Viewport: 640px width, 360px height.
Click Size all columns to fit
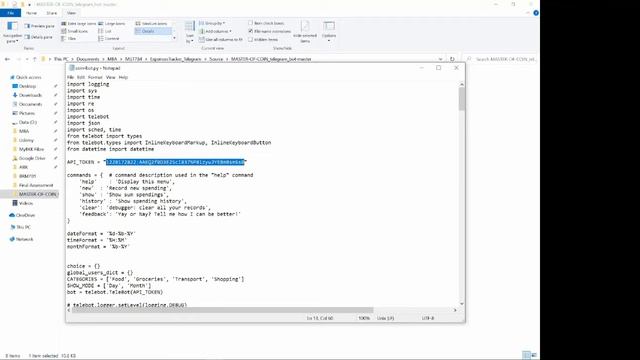(x=221, y=40)
